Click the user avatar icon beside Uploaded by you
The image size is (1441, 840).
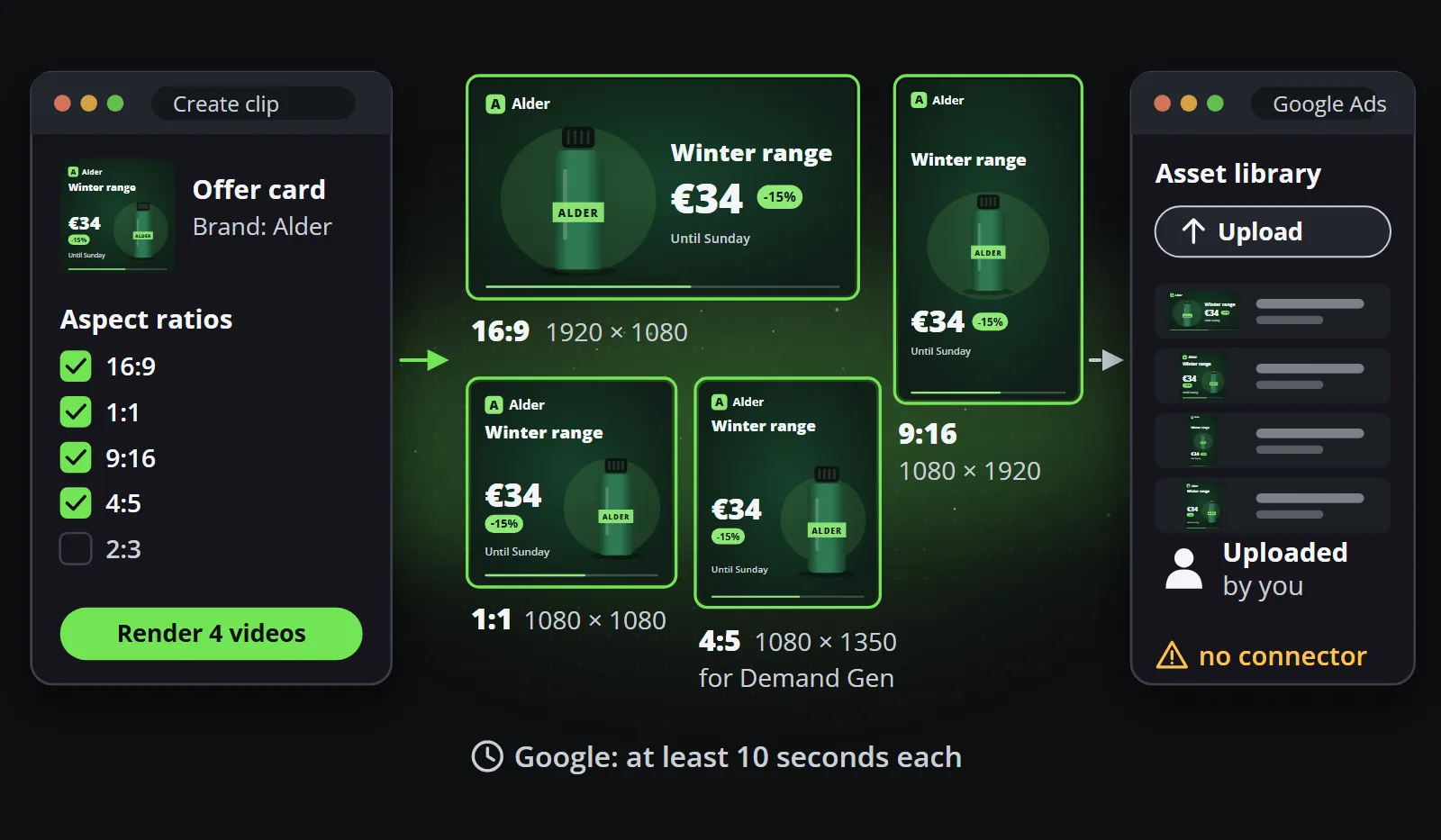point(1183,568)
